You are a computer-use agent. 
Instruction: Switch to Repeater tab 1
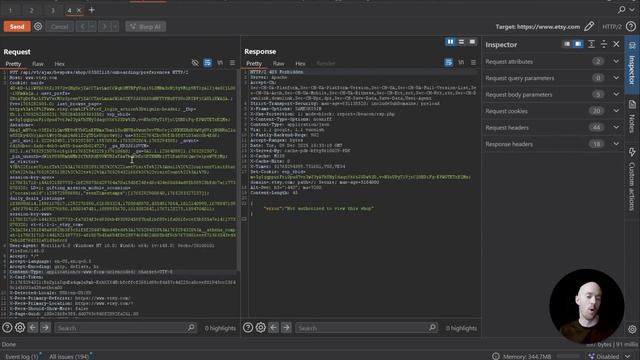click(10, 10)
